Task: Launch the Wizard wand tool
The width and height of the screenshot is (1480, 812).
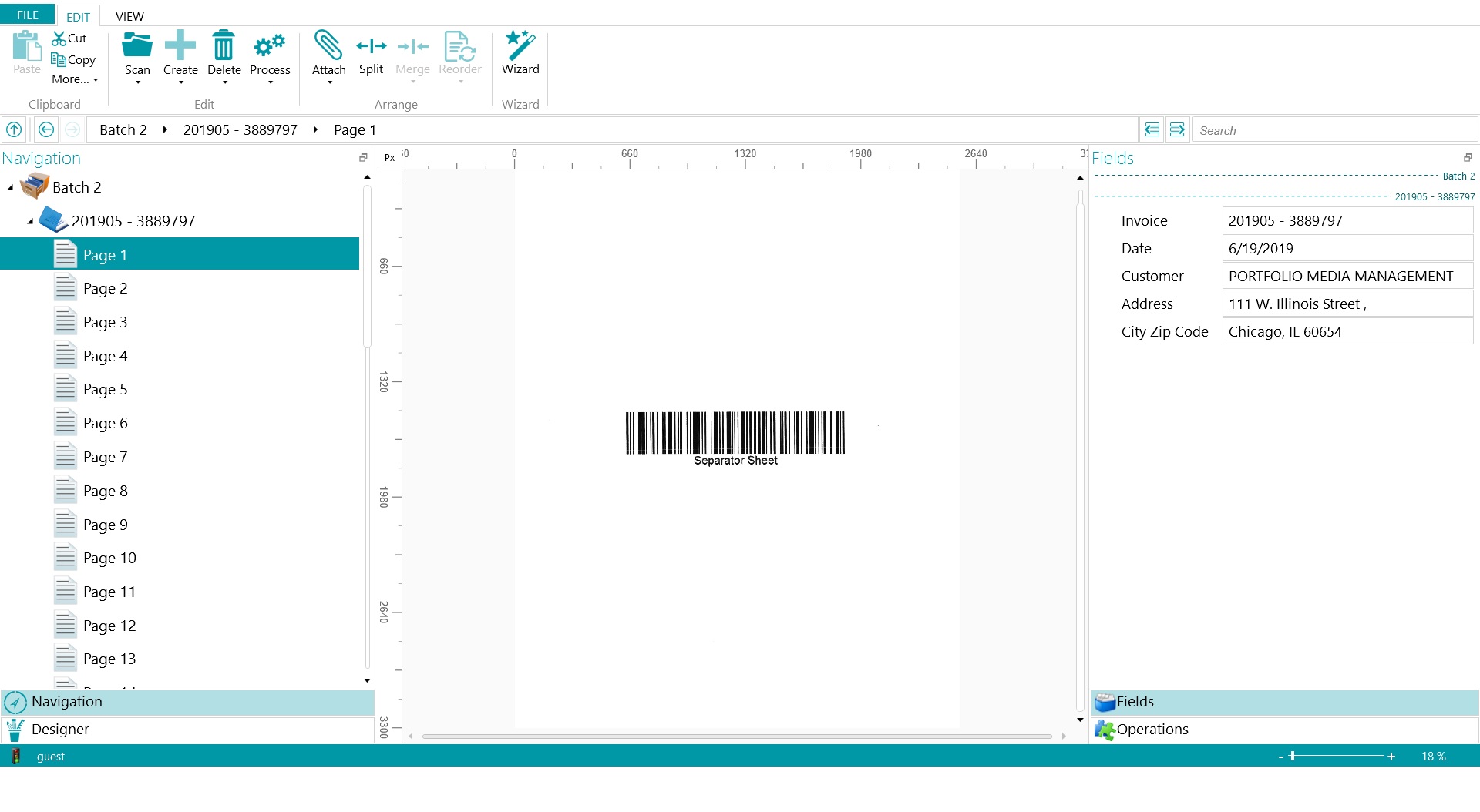Action: tap(520, 45)
